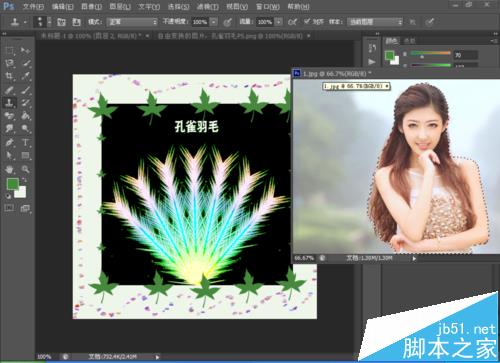Open the 选择(S) menu
The width and height of the screenshot is (500, 363).
[178, 6]
